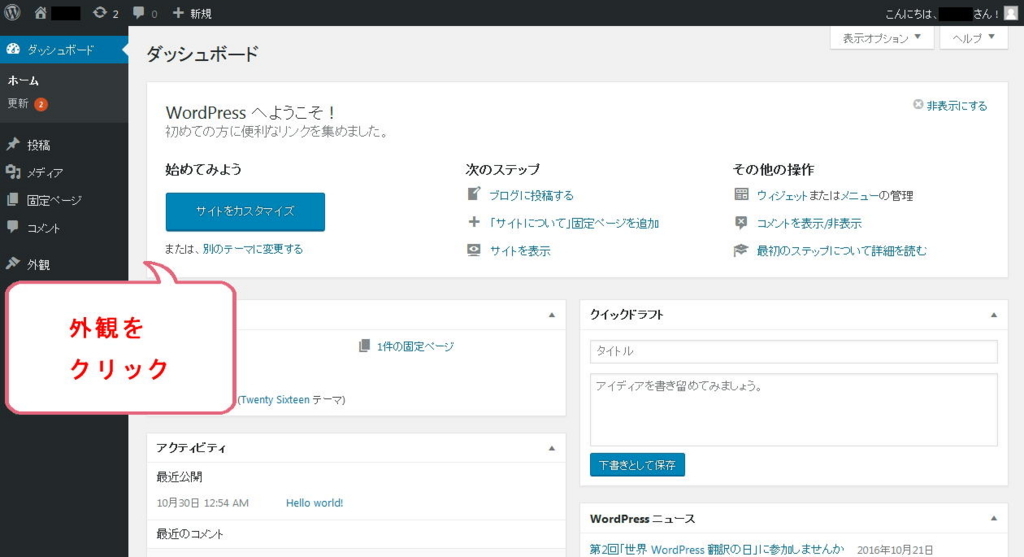Collapse the WordPress ニュース panel with arrow
Viewport: 1024px width, 557px height.
(993, 518)
